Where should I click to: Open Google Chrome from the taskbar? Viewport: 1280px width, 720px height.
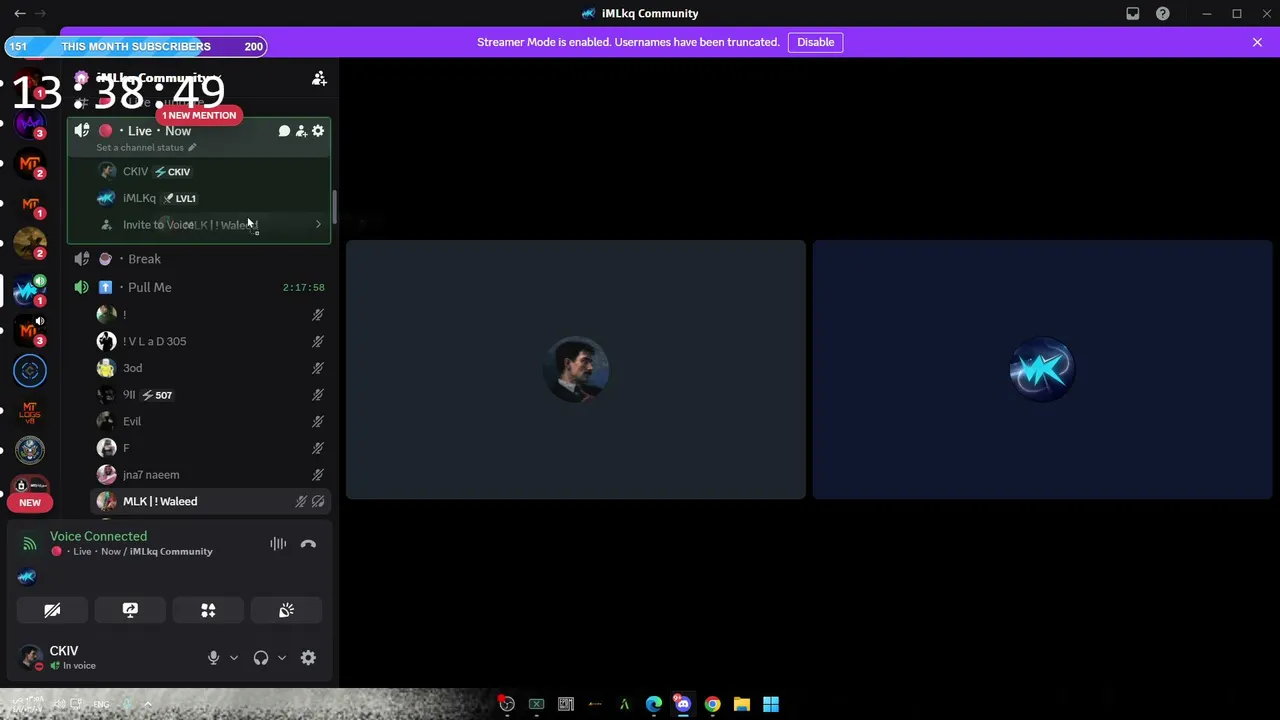pyautogui.click(x=712, y=704)
